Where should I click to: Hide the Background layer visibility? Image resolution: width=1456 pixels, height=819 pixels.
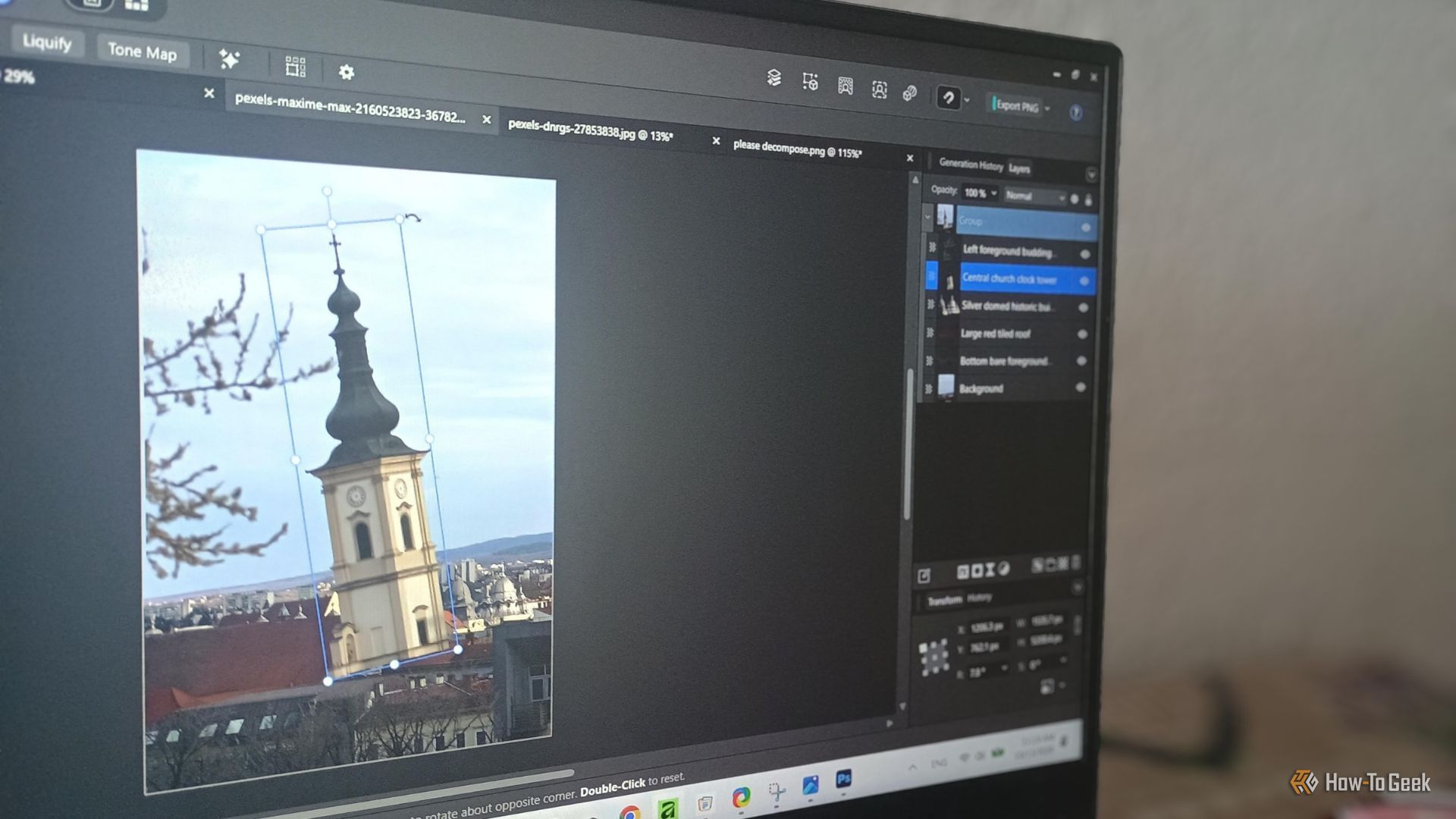click(1081, 388)
